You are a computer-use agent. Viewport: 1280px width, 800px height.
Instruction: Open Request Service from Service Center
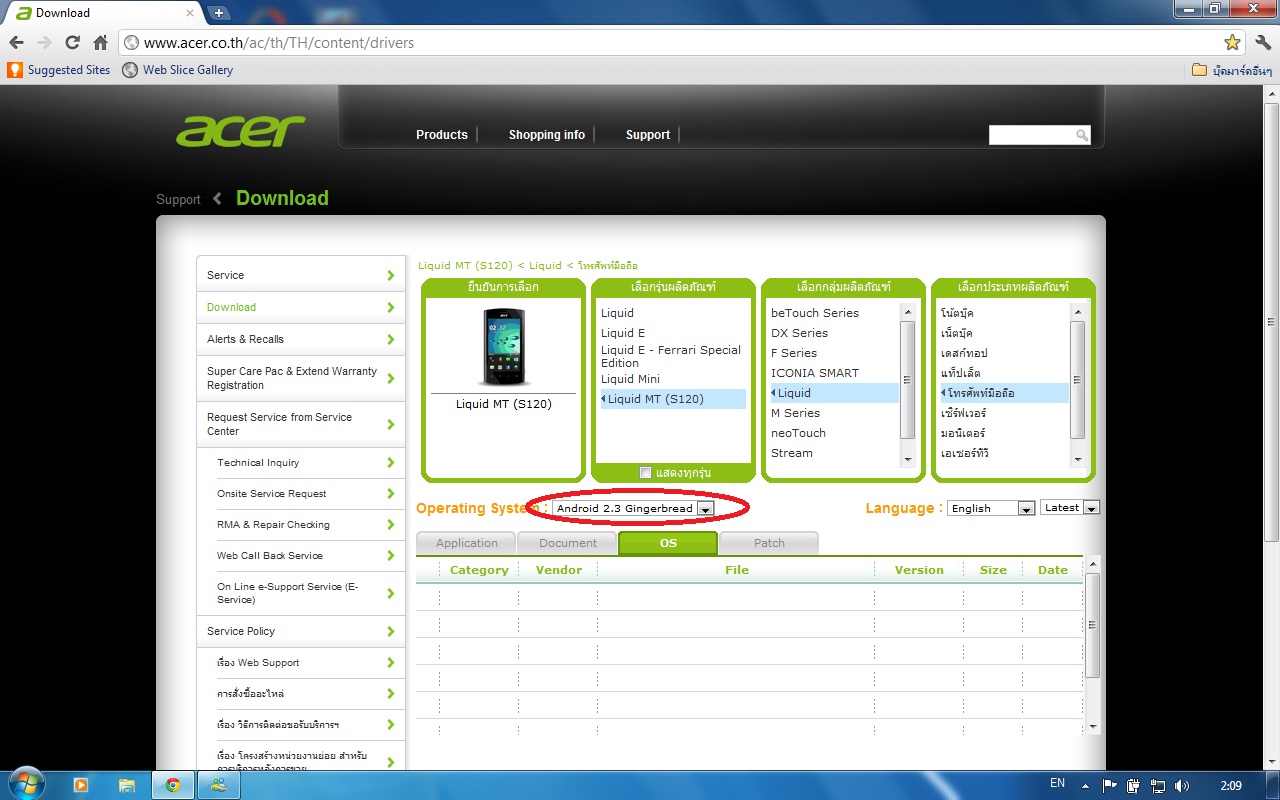pyautogui.click(x=300, y=424)
